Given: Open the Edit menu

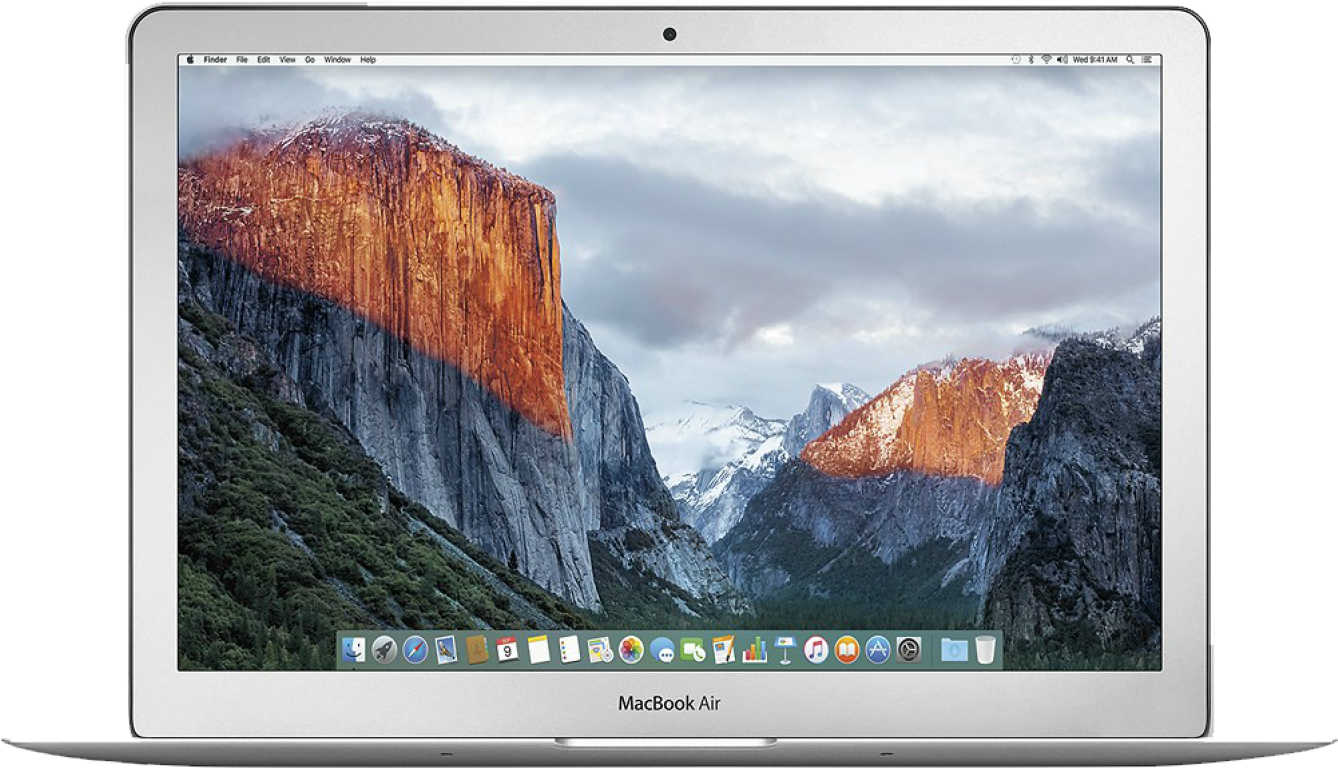Looking at the screenshot, I should coord(263,60).
